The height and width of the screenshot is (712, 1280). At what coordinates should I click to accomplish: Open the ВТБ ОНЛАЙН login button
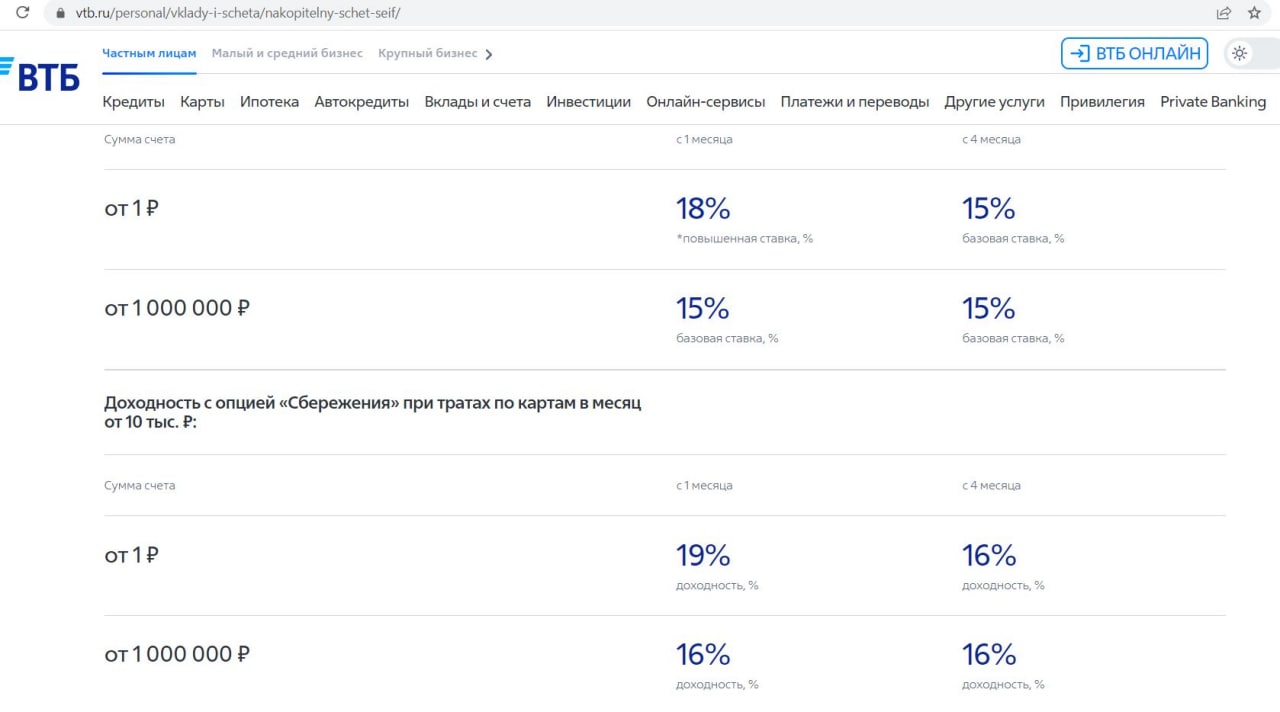[x=1134, y=54]
